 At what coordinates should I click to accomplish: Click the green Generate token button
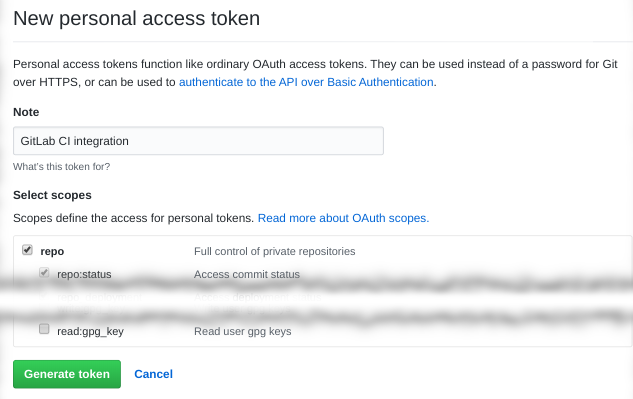pos(67,374)
